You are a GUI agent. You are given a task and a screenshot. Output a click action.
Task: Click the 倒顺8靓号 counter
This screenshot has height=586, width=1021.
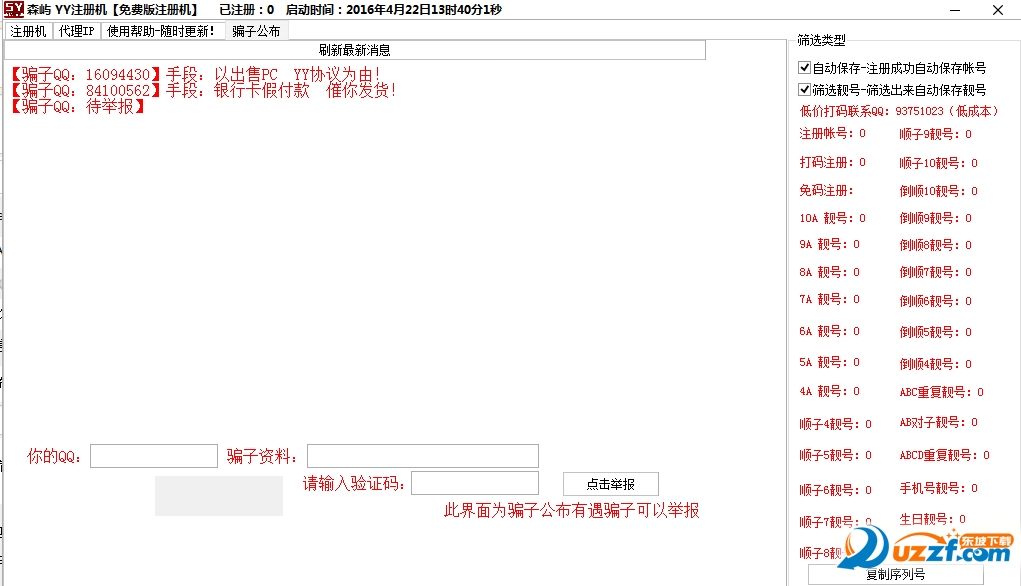(935, 245)
